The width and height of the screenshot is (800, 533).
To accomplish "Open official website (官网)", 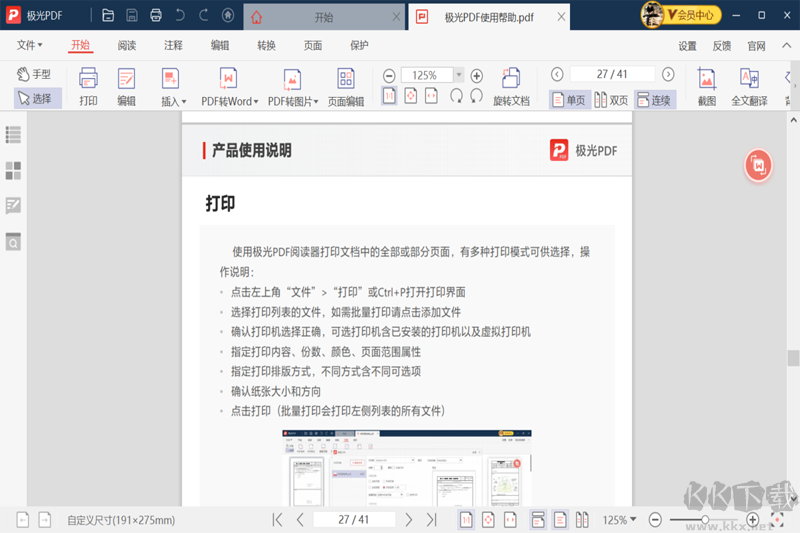I will 756,46.
